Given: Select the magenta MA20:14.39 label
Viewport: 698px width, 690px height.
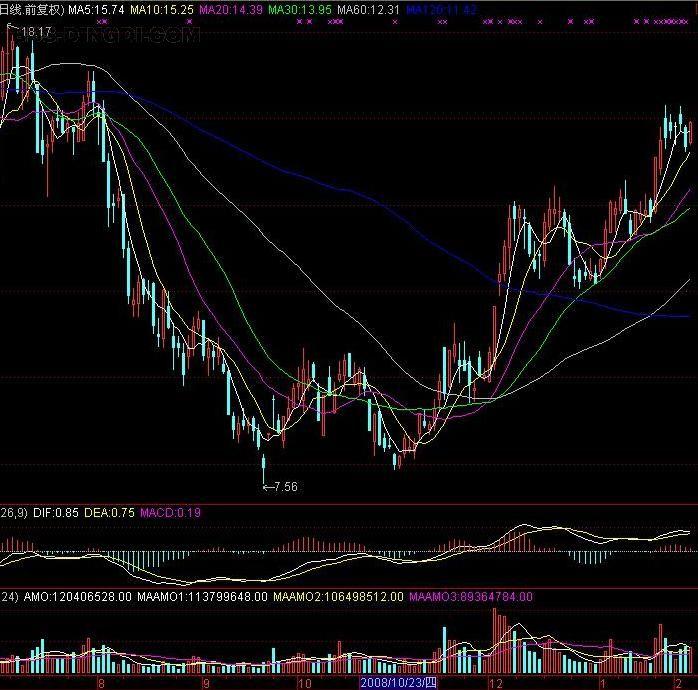Looking at the screenshot, I should click(x=232, y=9).
